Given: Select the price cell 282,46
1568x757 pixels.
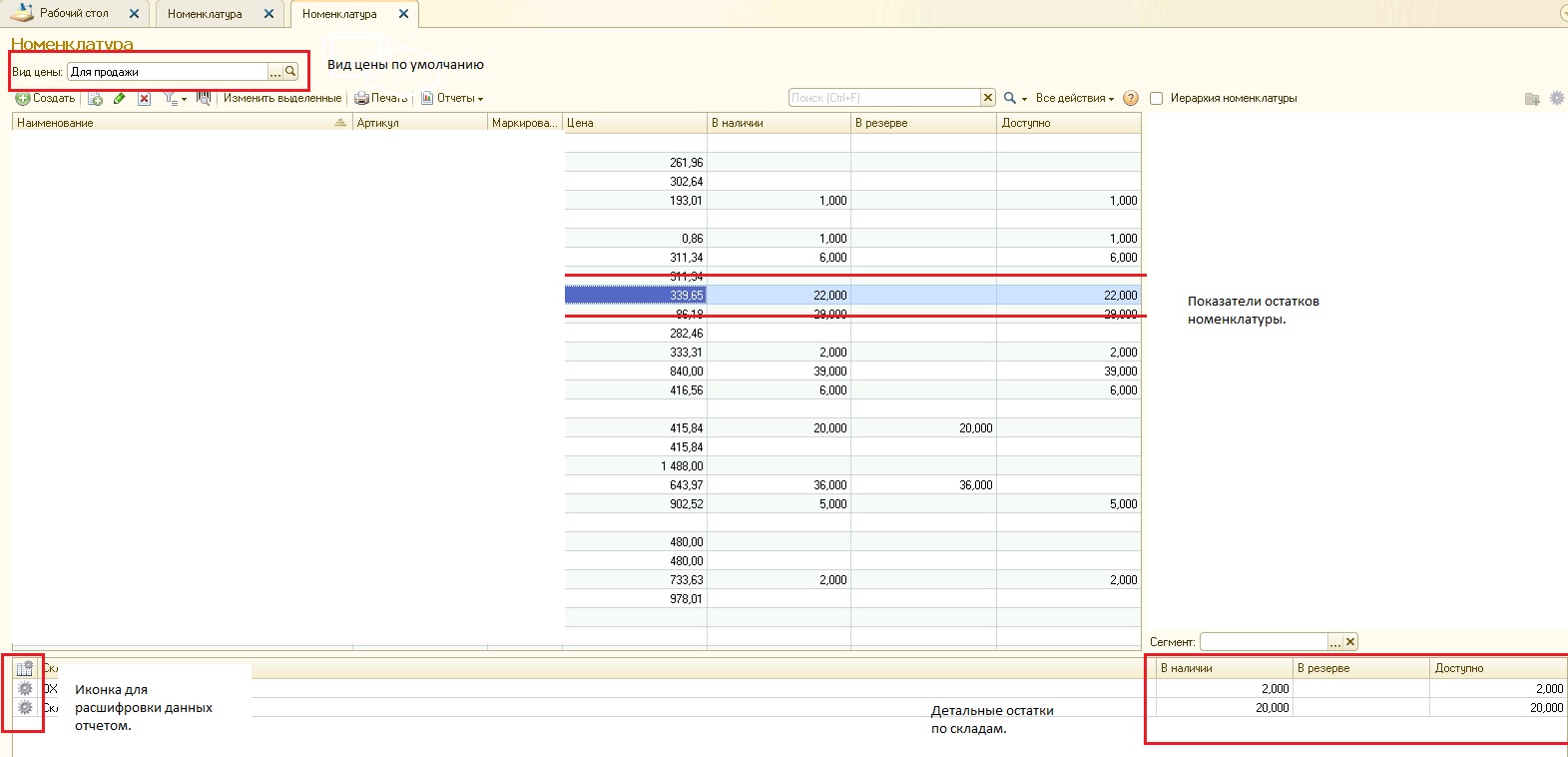Looking at the screenshot, I should [x=636, y=333].
